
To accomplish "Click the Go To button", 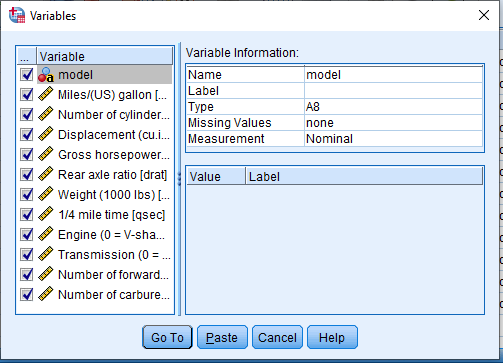I will coord(167,337).
